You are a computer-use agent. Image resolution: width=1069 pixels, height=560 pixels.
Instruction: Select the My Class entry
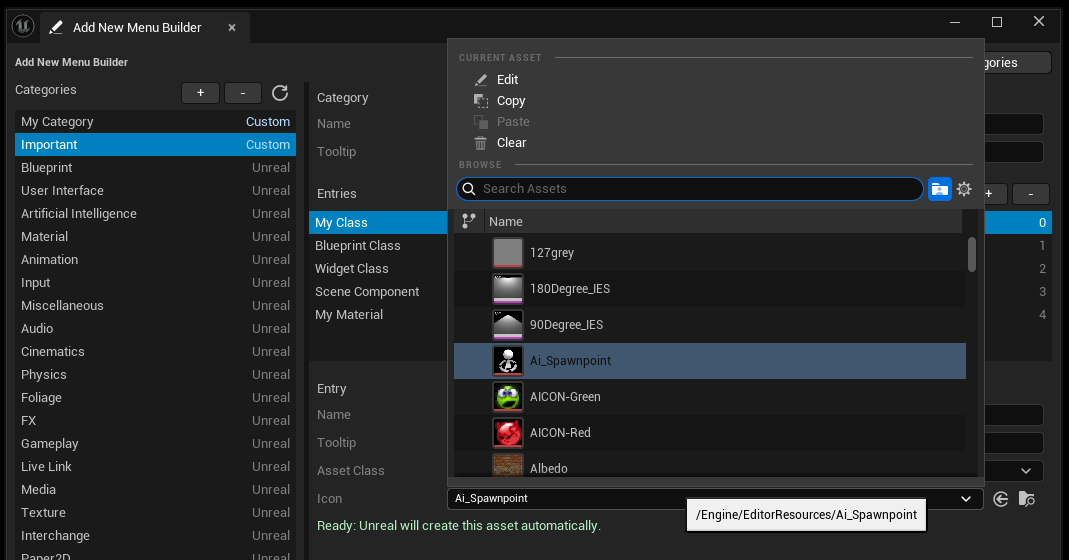click(x=378, y=223)
